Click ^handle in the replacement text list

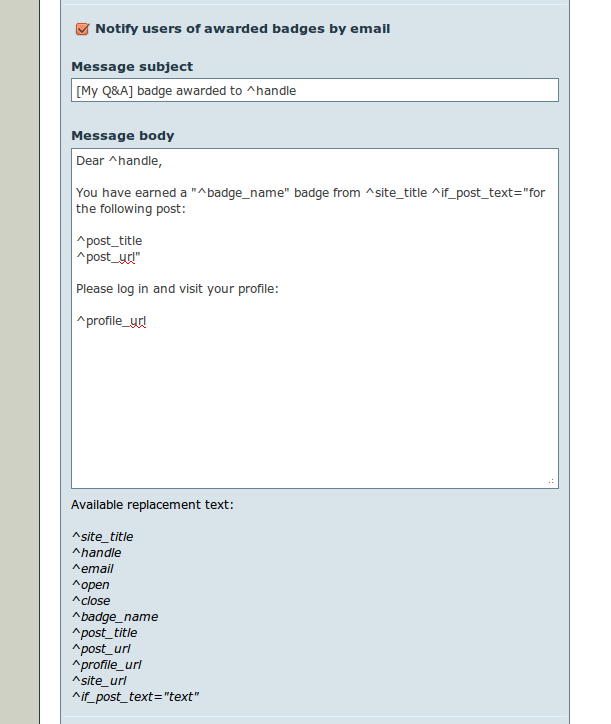tap(96, 553)
